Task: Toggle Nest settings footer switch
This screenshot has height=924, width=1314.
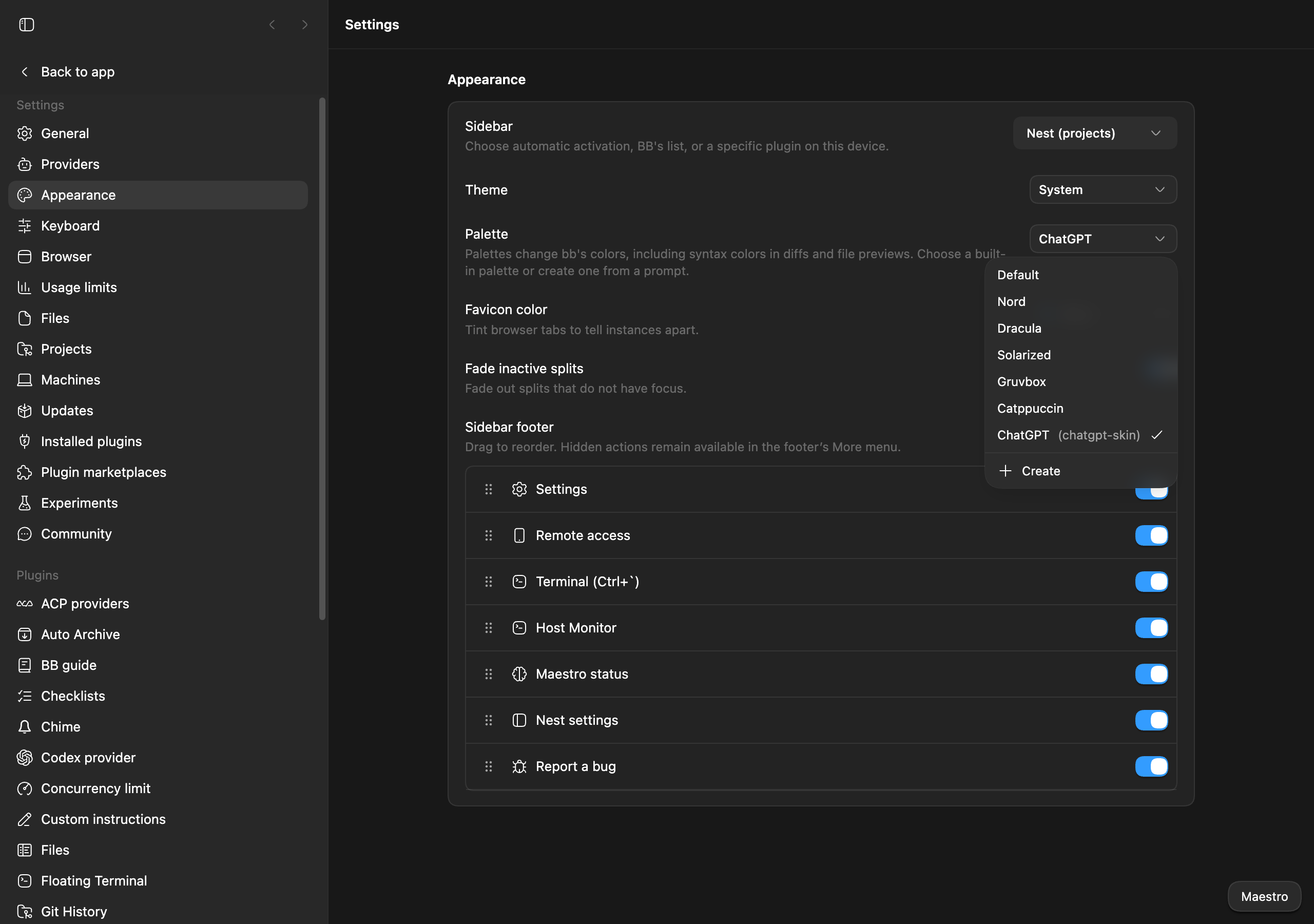Action: (x=1151, y=720)
